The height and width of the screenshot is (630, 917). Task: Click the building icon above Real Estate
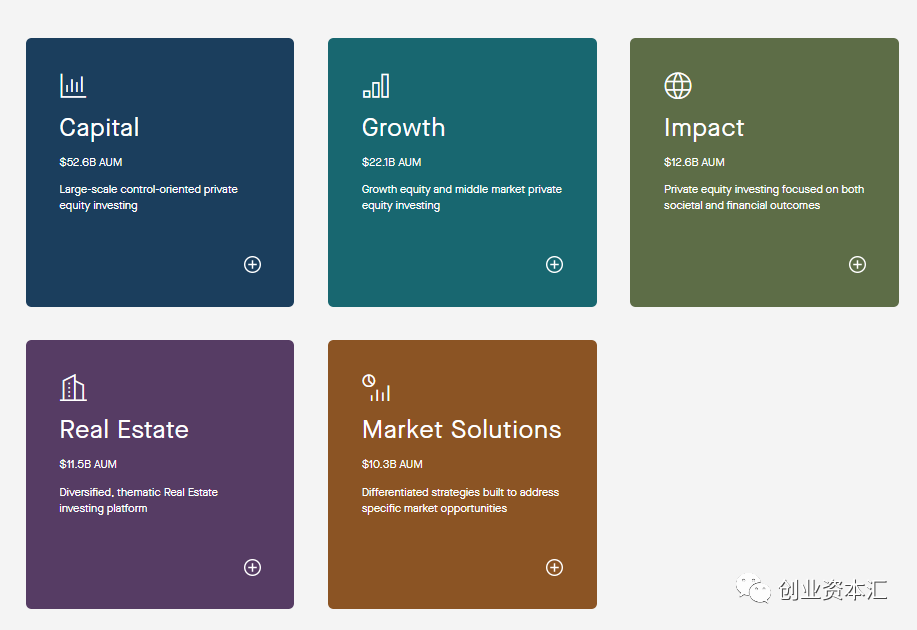click(x=73, y=388)
